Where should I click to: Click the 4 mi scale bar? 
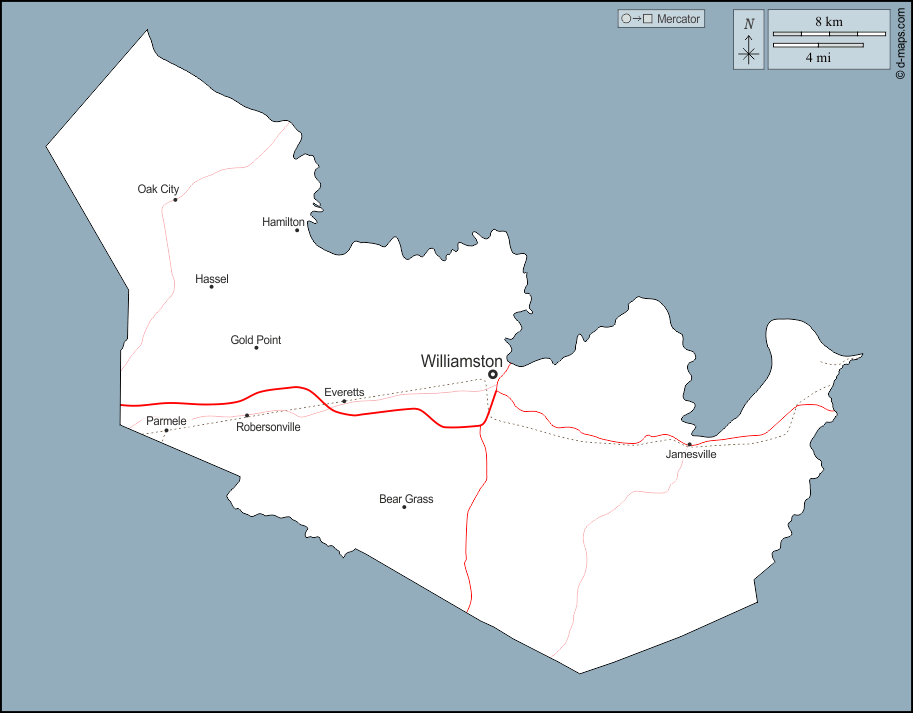[x=819, y=45]
